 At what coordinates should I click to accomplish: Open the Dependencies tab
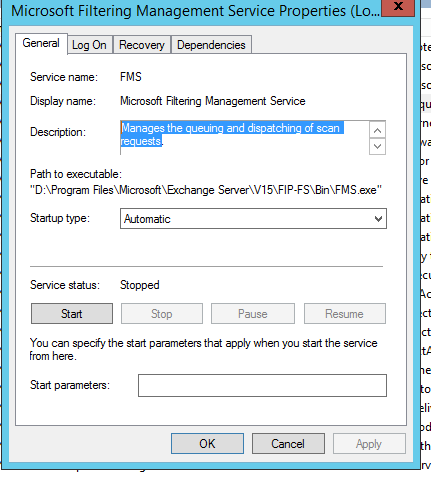click(x=211, y=45)
